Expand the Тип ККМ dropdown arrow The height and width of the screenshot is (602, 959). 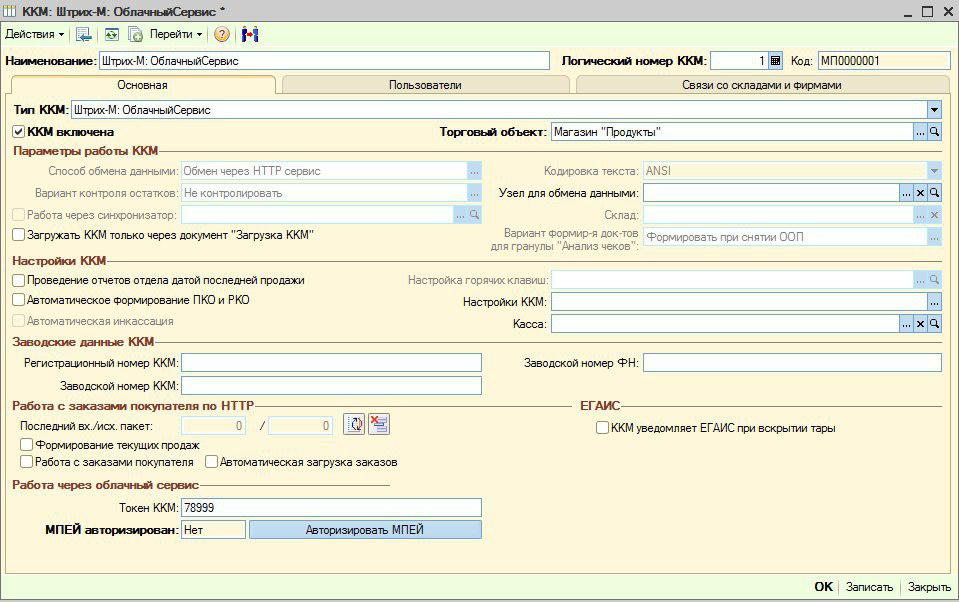(x=934, y=109)
